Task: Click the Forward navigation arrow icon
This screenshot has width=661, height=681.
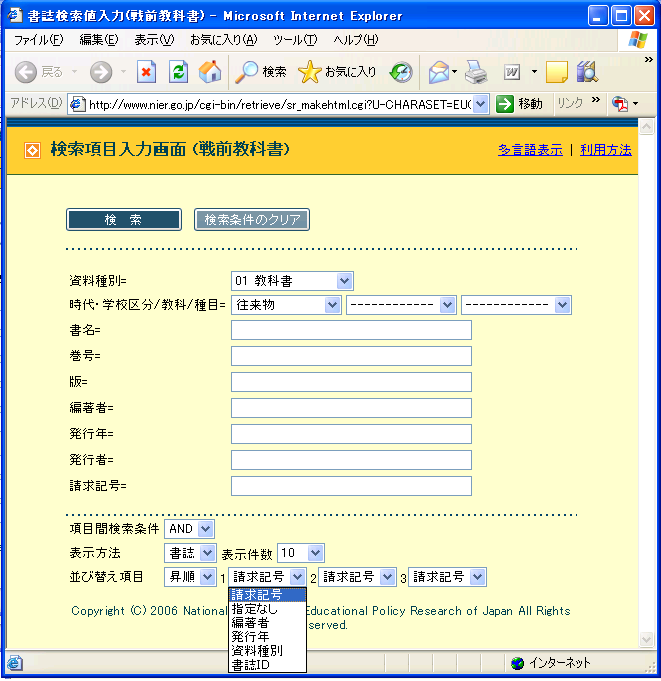Action: (101, 72)
